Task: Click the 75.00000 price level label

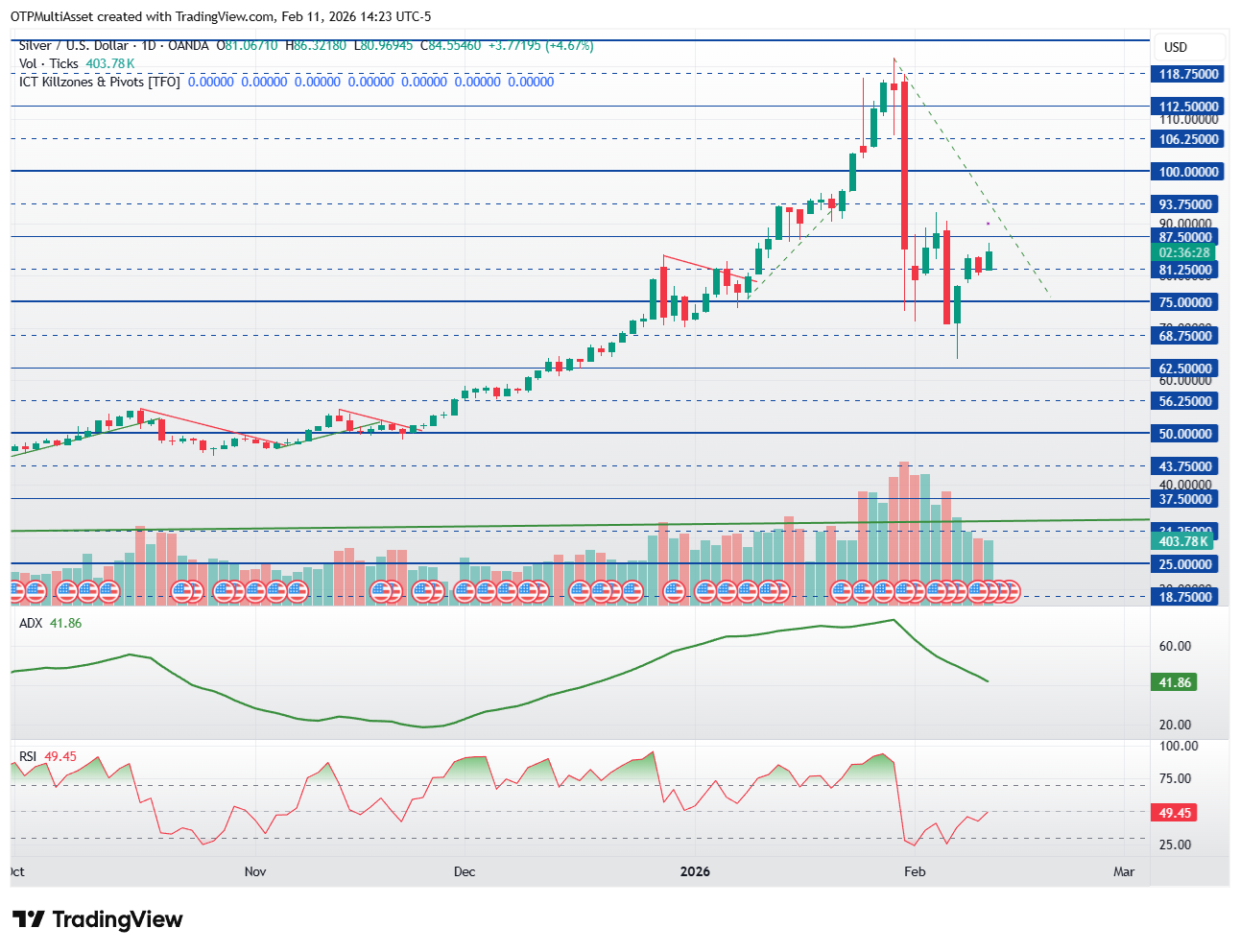Action: click(x=1186, y=302)
